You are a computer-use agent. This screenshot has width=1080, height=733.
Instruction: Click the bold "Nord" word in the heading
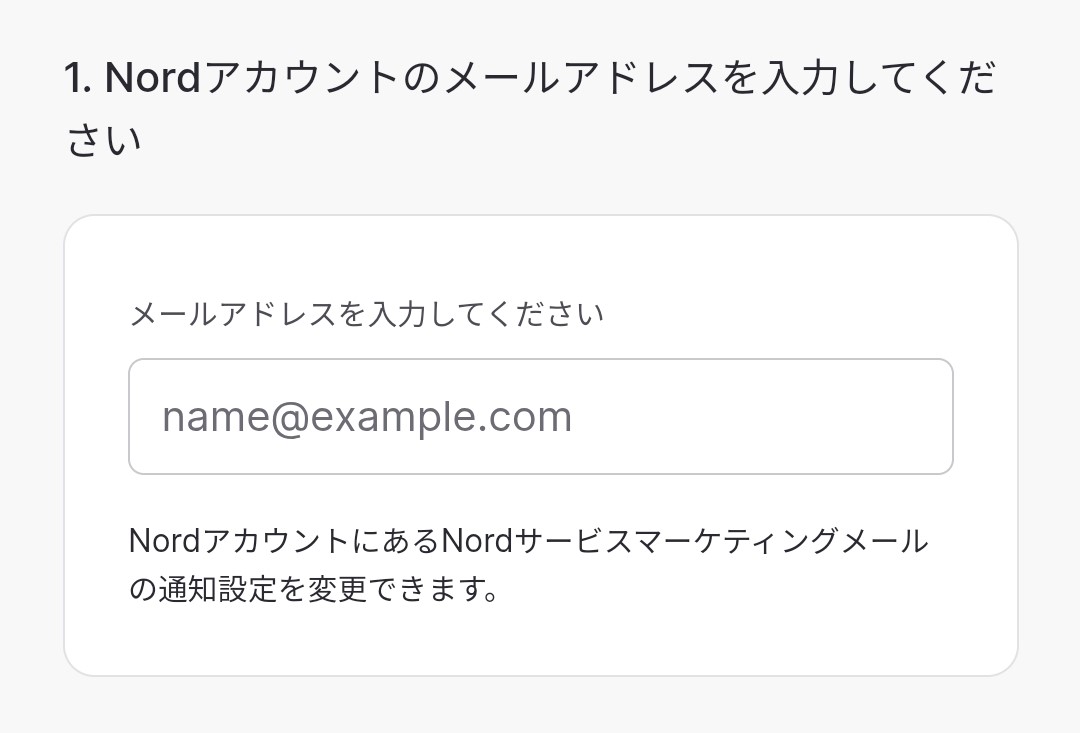[153, 79]
